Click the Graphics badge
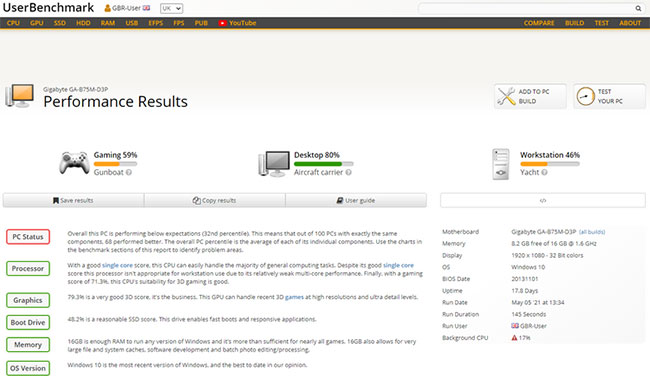 coord(28,300)
